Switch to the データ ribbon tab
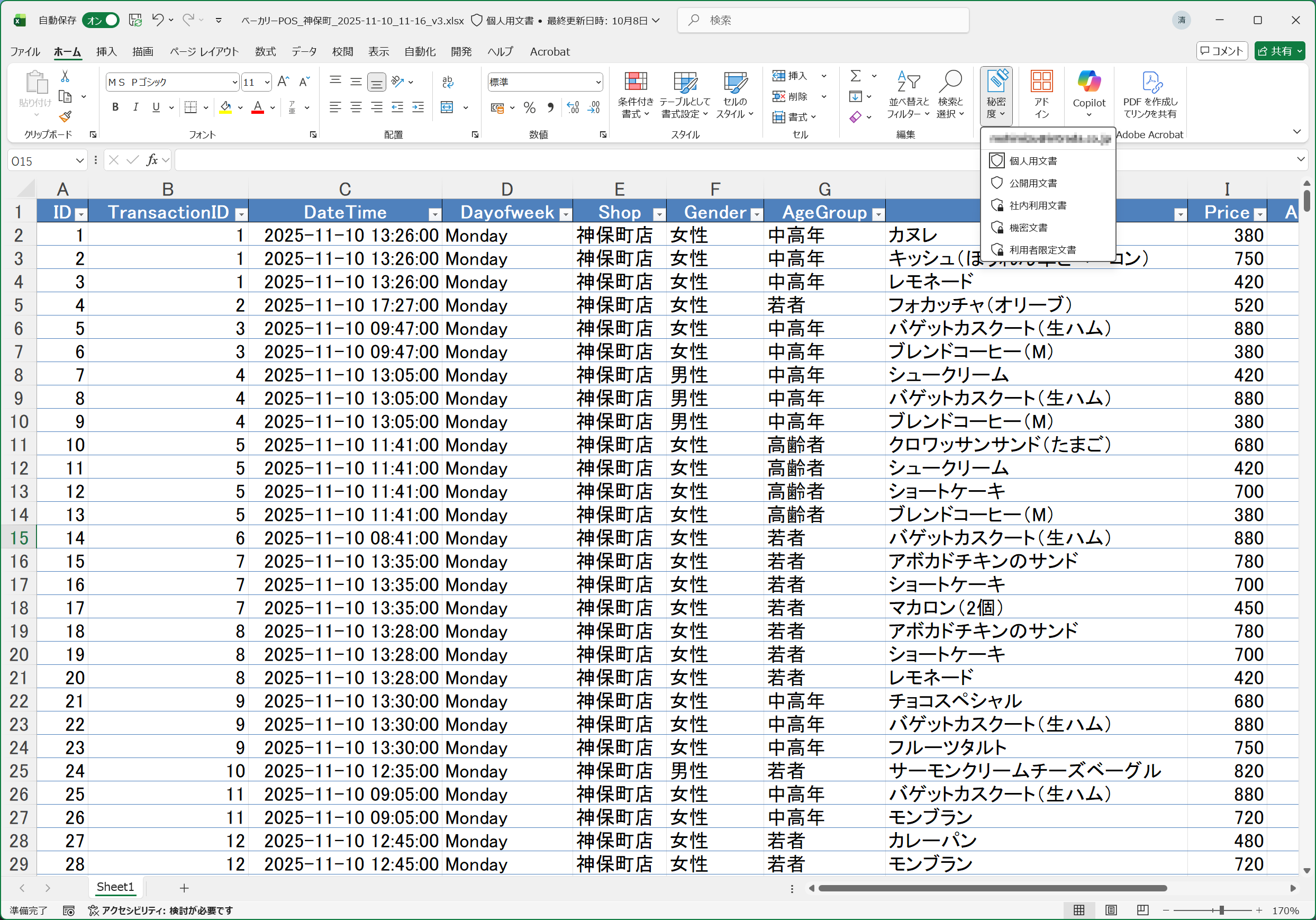The width and height of the screenshot is (1316, 920). pyautogui.click(x=303, y=51)
